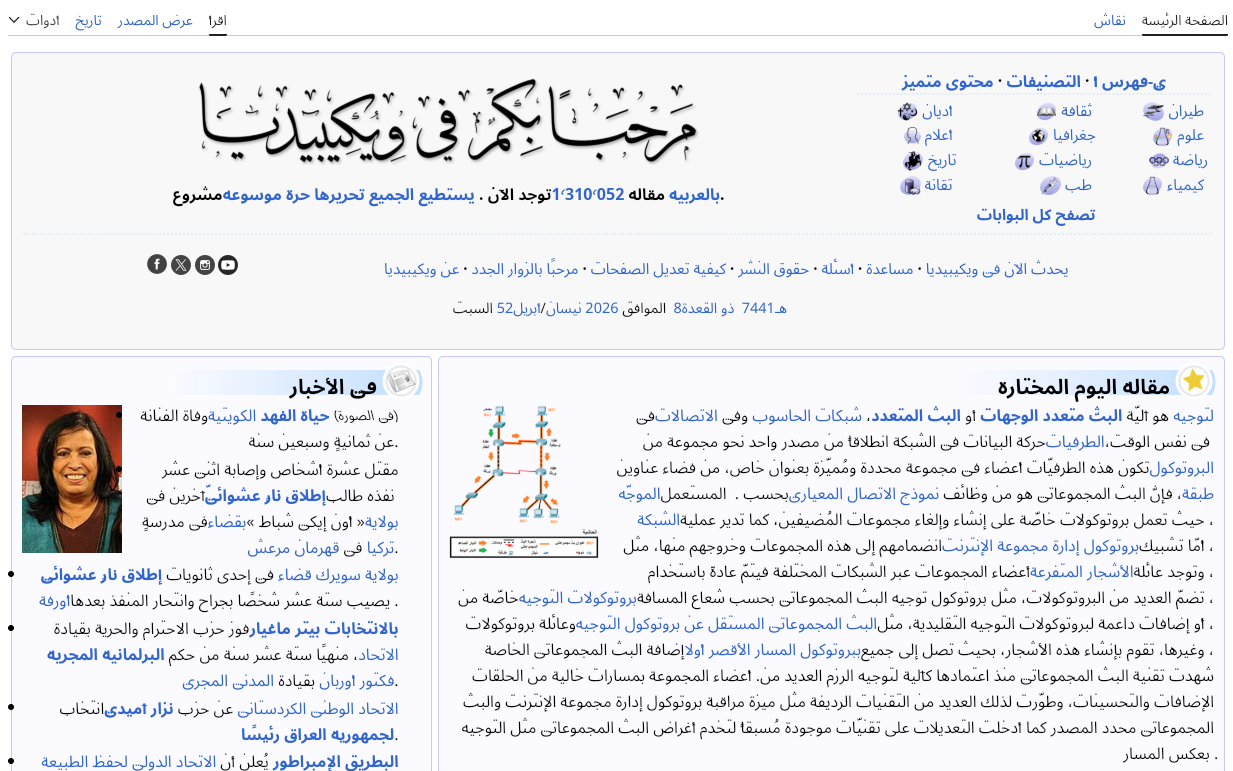Click the geography (جغرافيا) globe icon
Viewport: 1233px width, 771px height.
1038,136
